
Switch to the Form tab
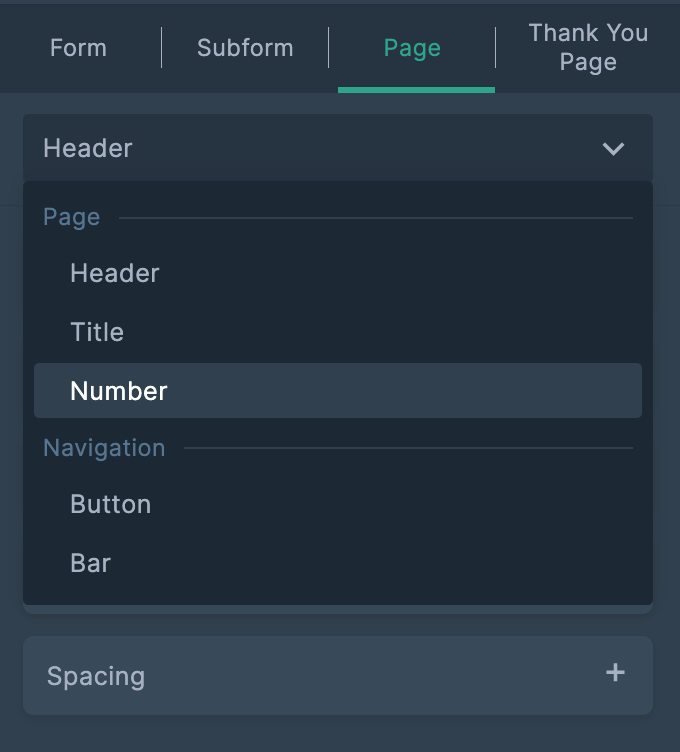[78, 48]
